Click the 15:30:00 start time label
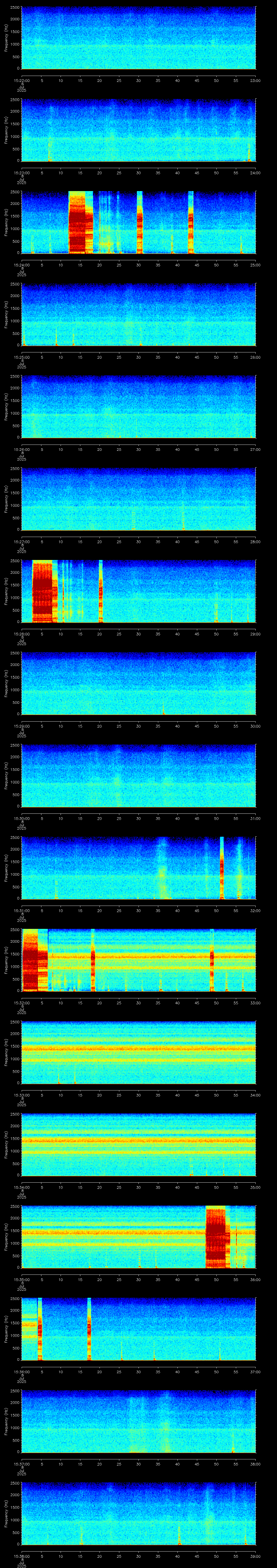 tap(21, 818)
